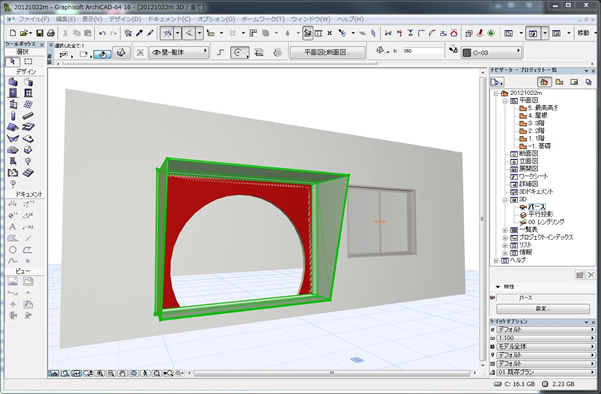Select the Beam tool in toolbox
The image size is (601, 394).
point(28,116)
